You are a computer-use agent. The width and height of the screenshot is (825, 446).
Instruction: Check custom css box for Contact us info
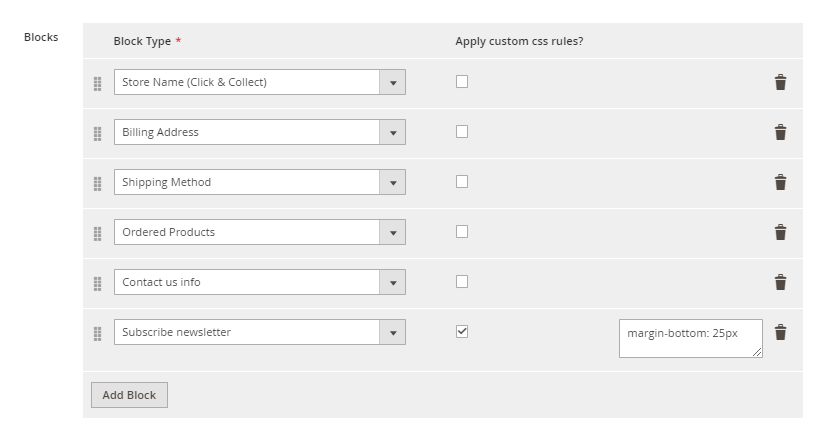(x=462, y=282)
